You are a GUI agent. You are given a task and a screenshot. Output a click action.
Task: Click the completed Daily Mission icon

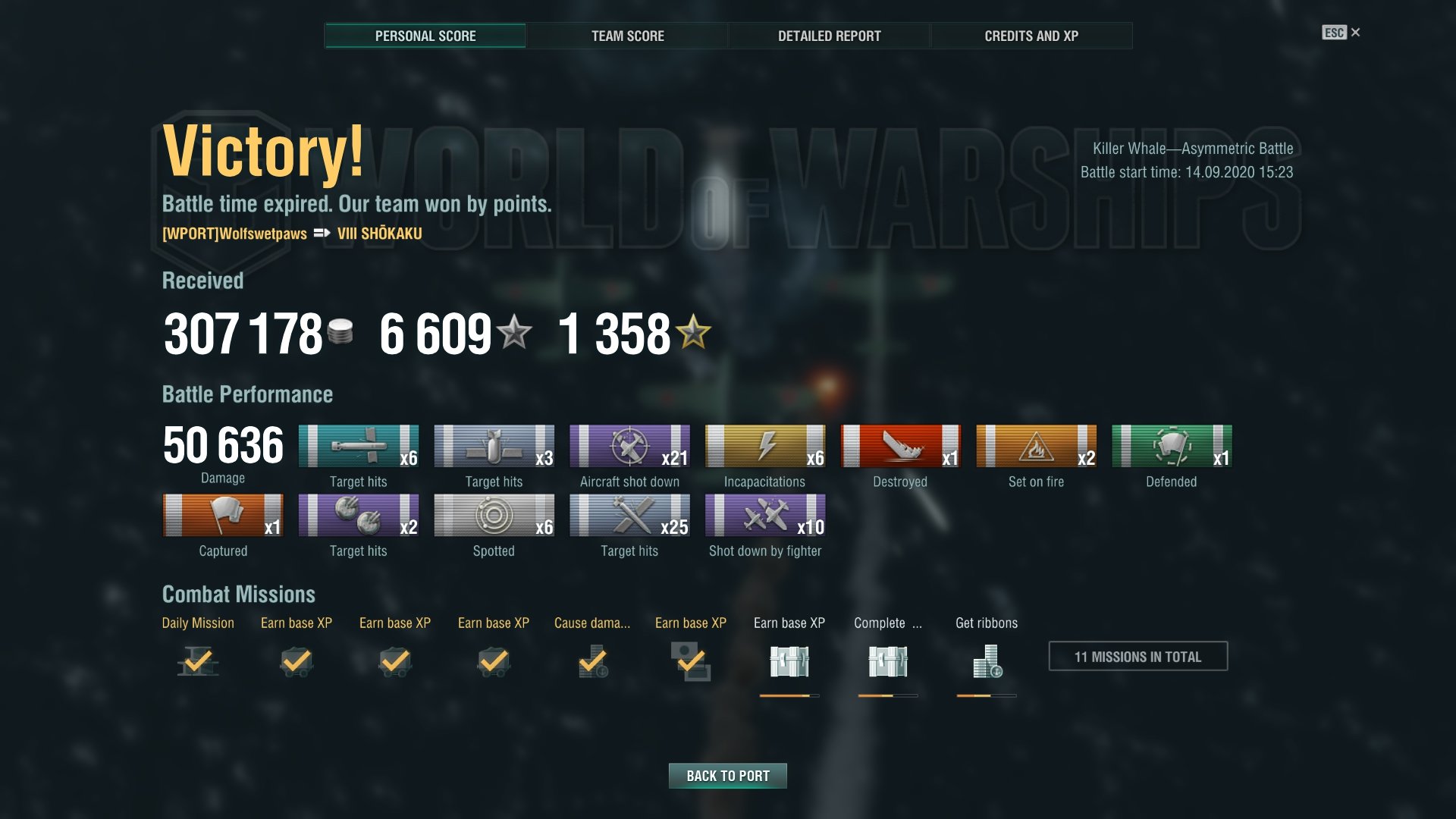coord(198,661)
